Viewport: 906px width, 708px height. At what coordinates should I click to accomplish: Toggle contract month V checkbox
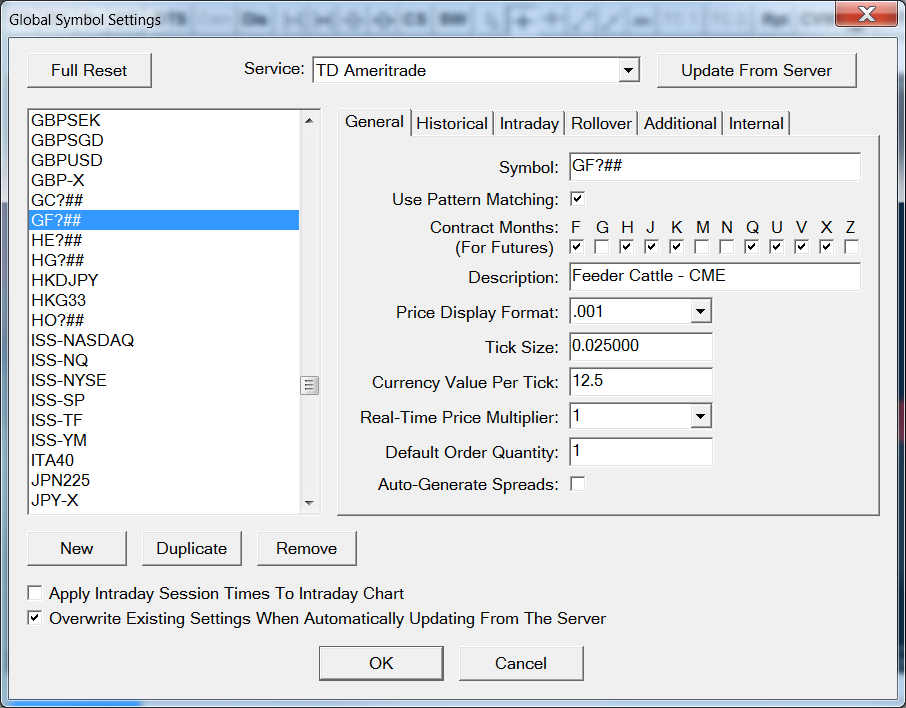[x=801, y=247]
